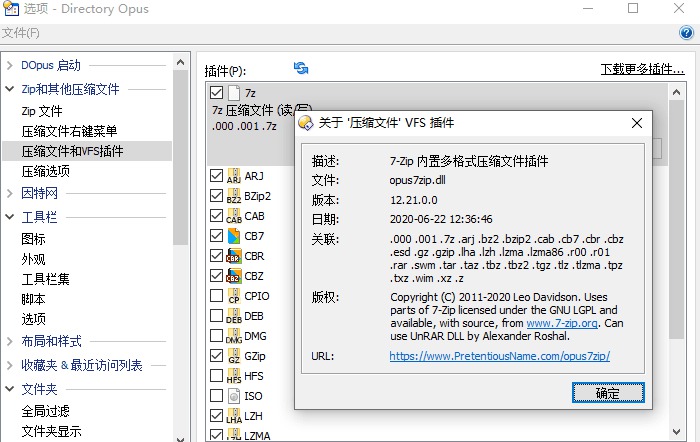Uncheck the ARJ plugin checkbox
Image resolution: width=700 pixels, height=442 pixels.
(x=217, y=175)
